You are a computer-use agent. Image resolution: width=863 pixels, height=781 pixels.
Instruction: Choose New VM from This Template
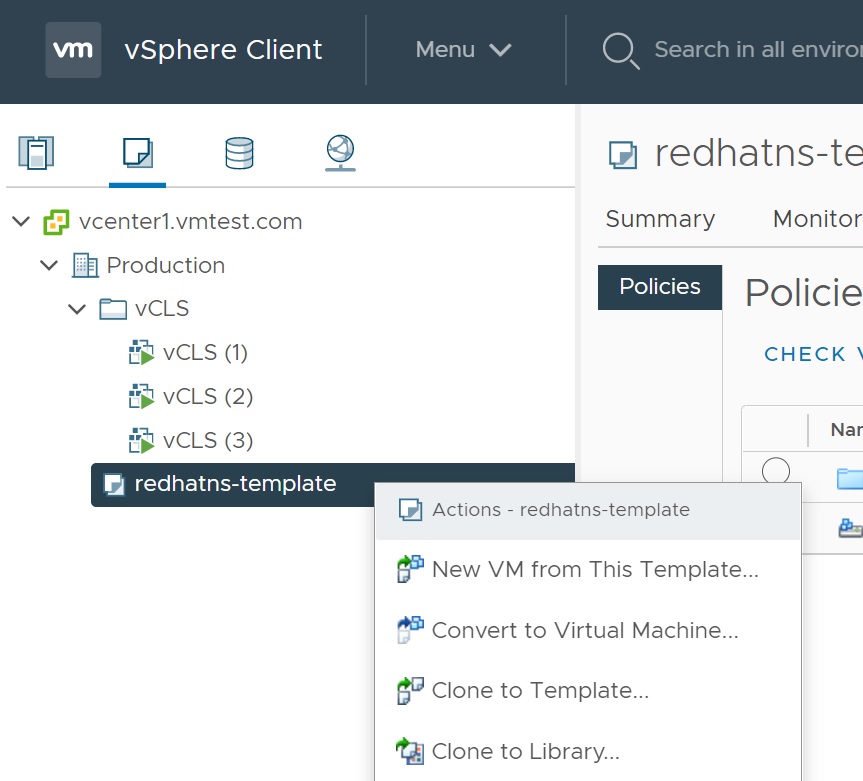click(x=594, y=570)
